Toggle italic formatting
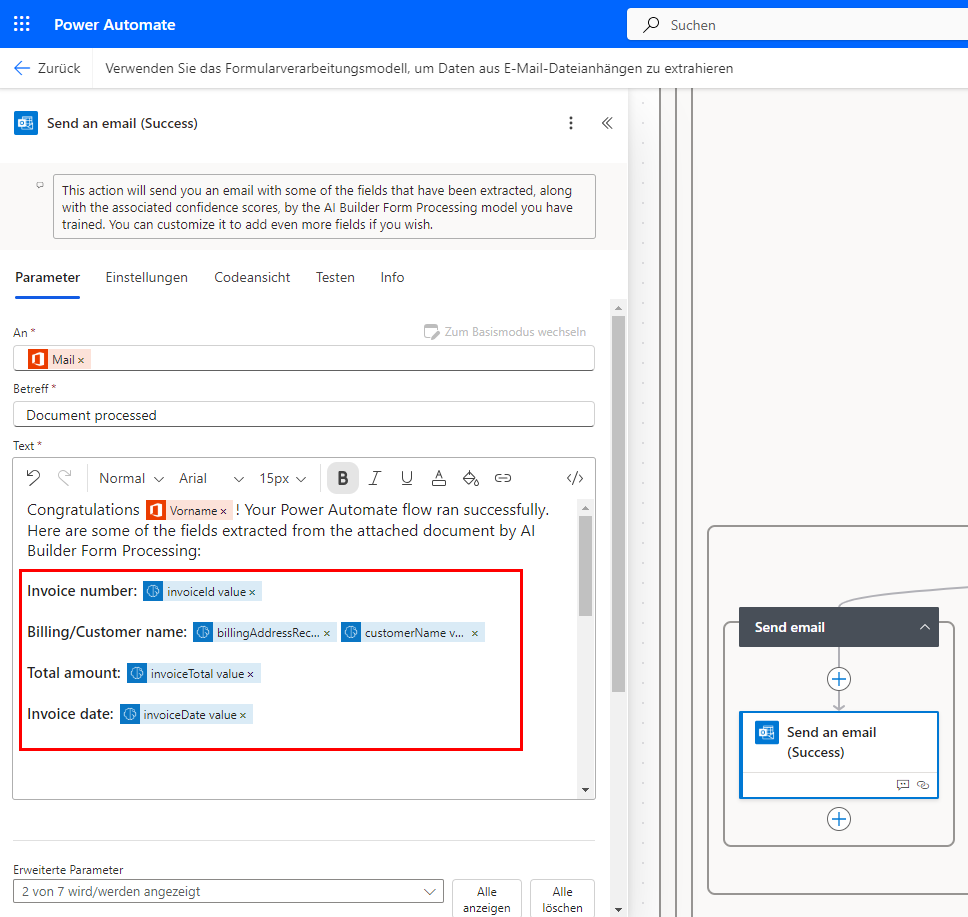The image size is (968, 917). (375, 478)
